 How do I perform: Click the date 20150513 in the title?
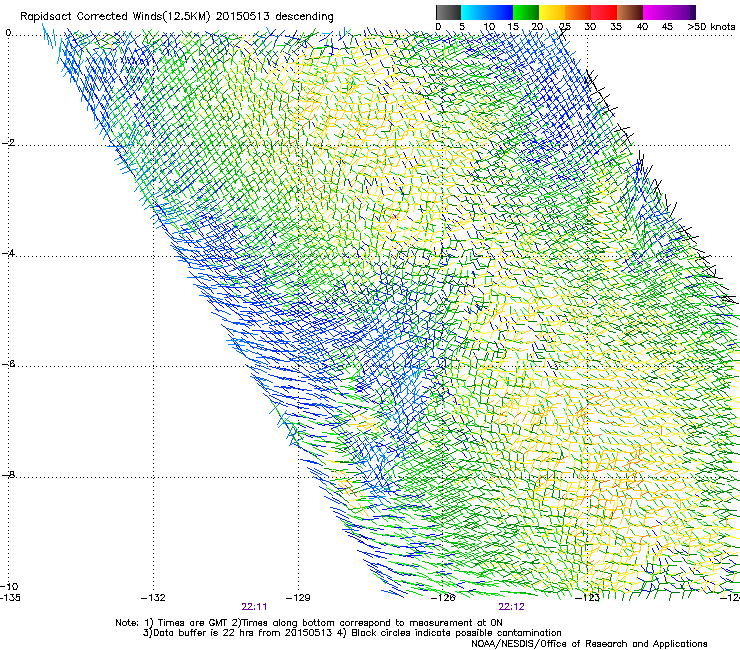pyautogui.click(x=243, y=16)
